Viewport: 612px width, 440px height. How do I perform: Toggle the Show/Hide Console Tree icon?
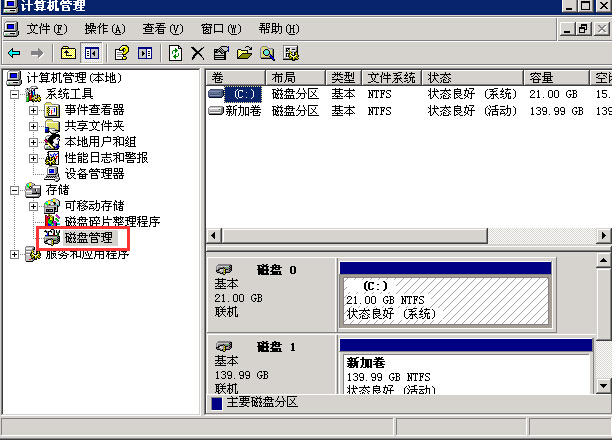91,53
